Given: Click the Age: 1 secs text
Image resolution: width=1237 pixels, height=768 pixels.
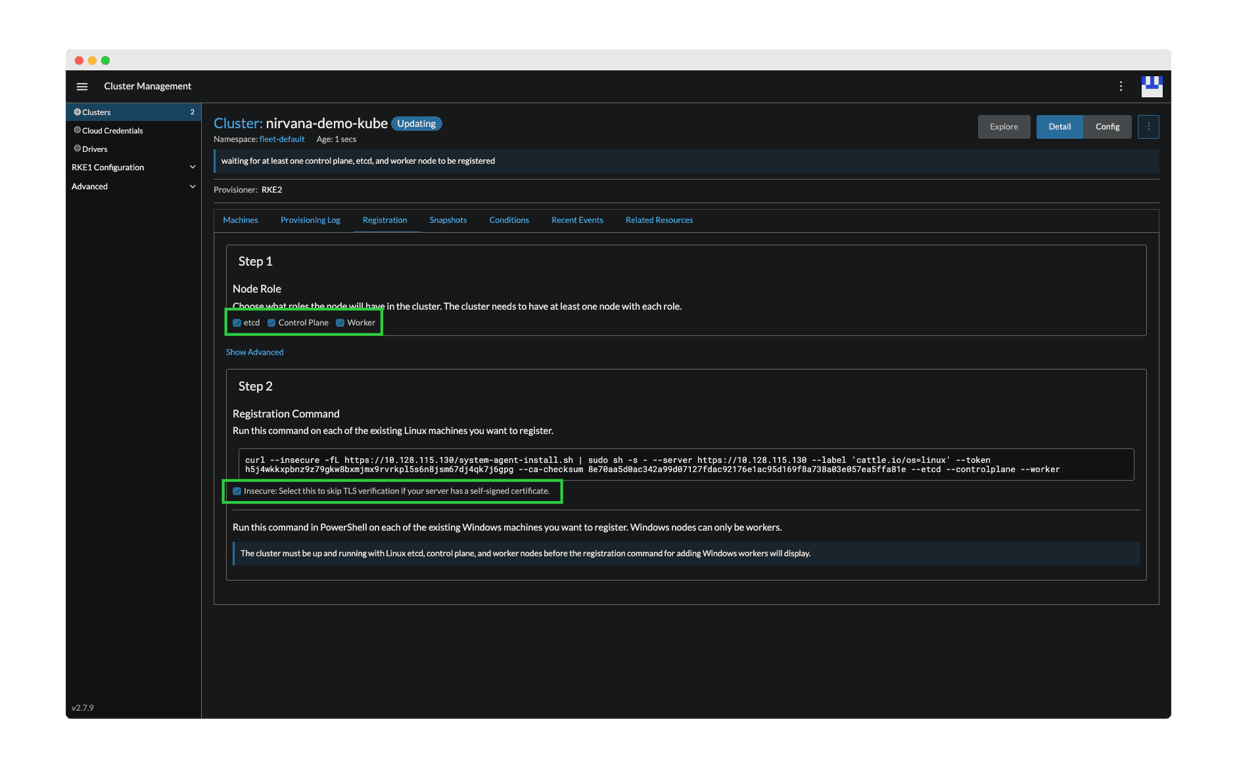Looking at the screenshot, I should [x=336, y=139].
